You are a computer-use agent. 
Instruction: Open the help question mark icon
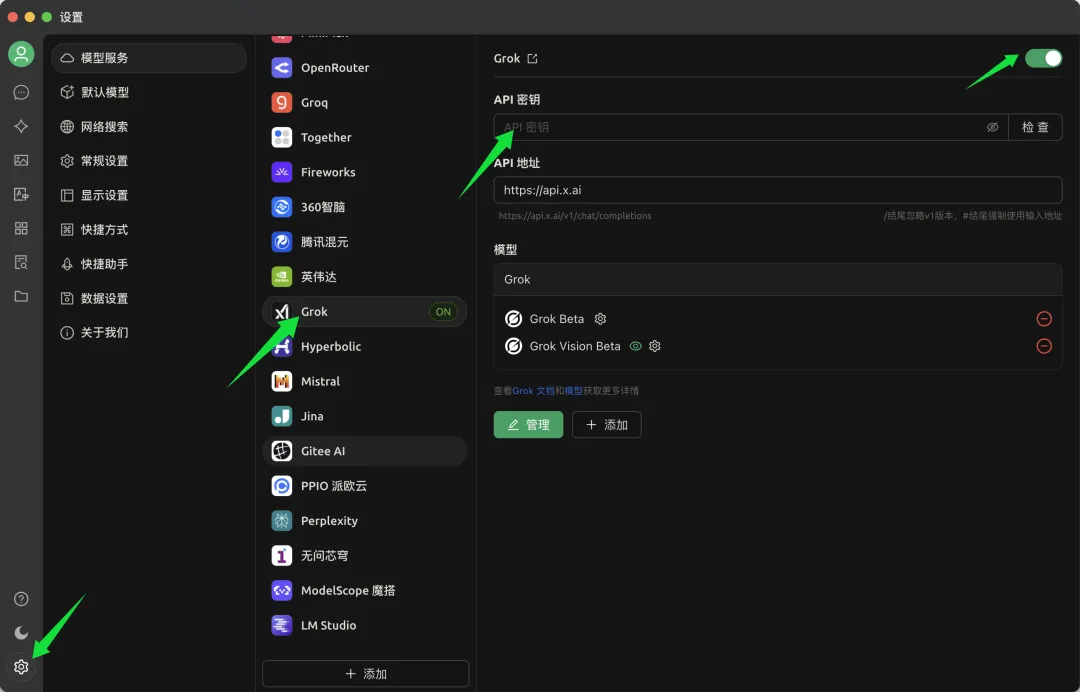pos(21,599)
